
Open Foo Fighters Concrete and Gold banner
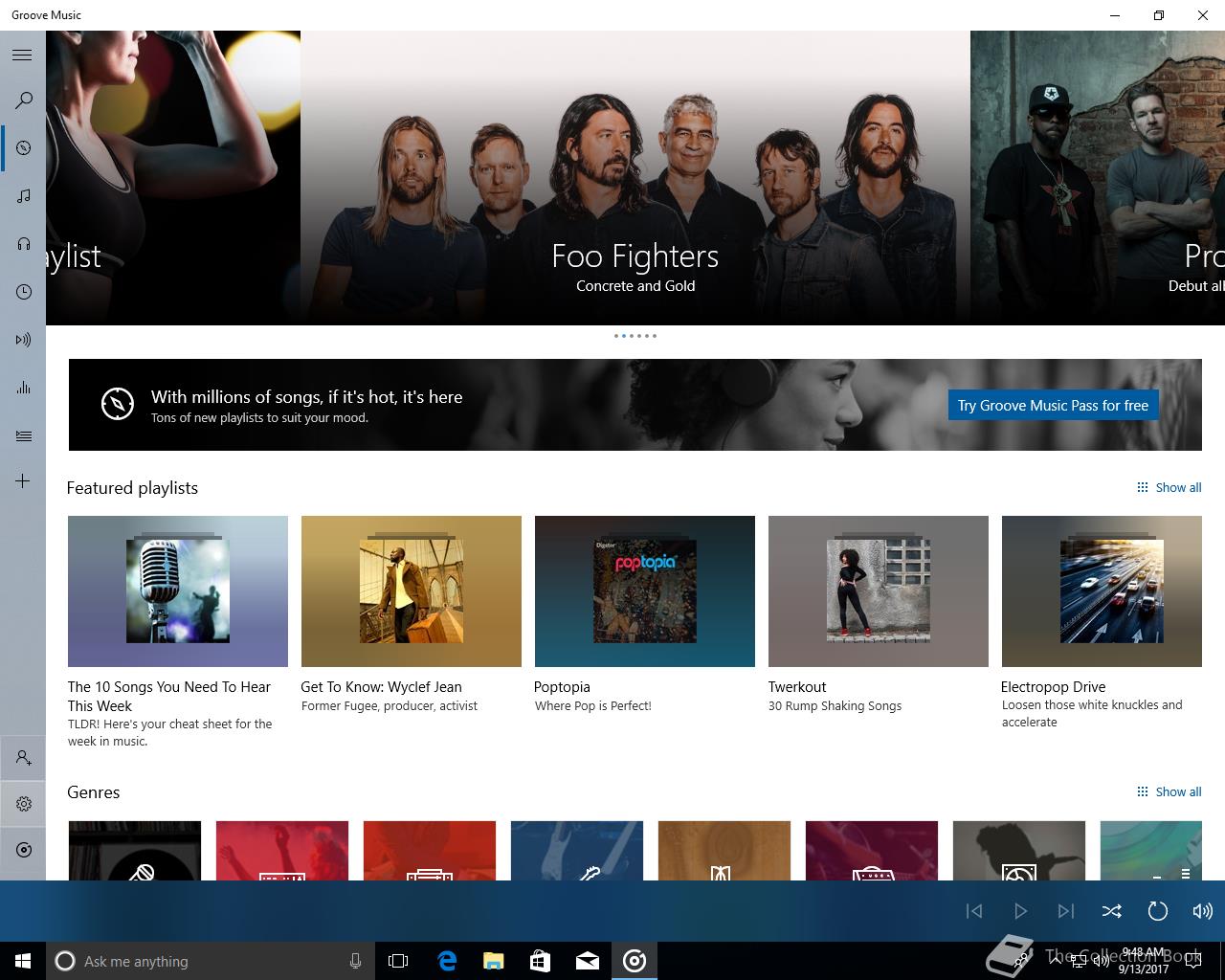635,178
